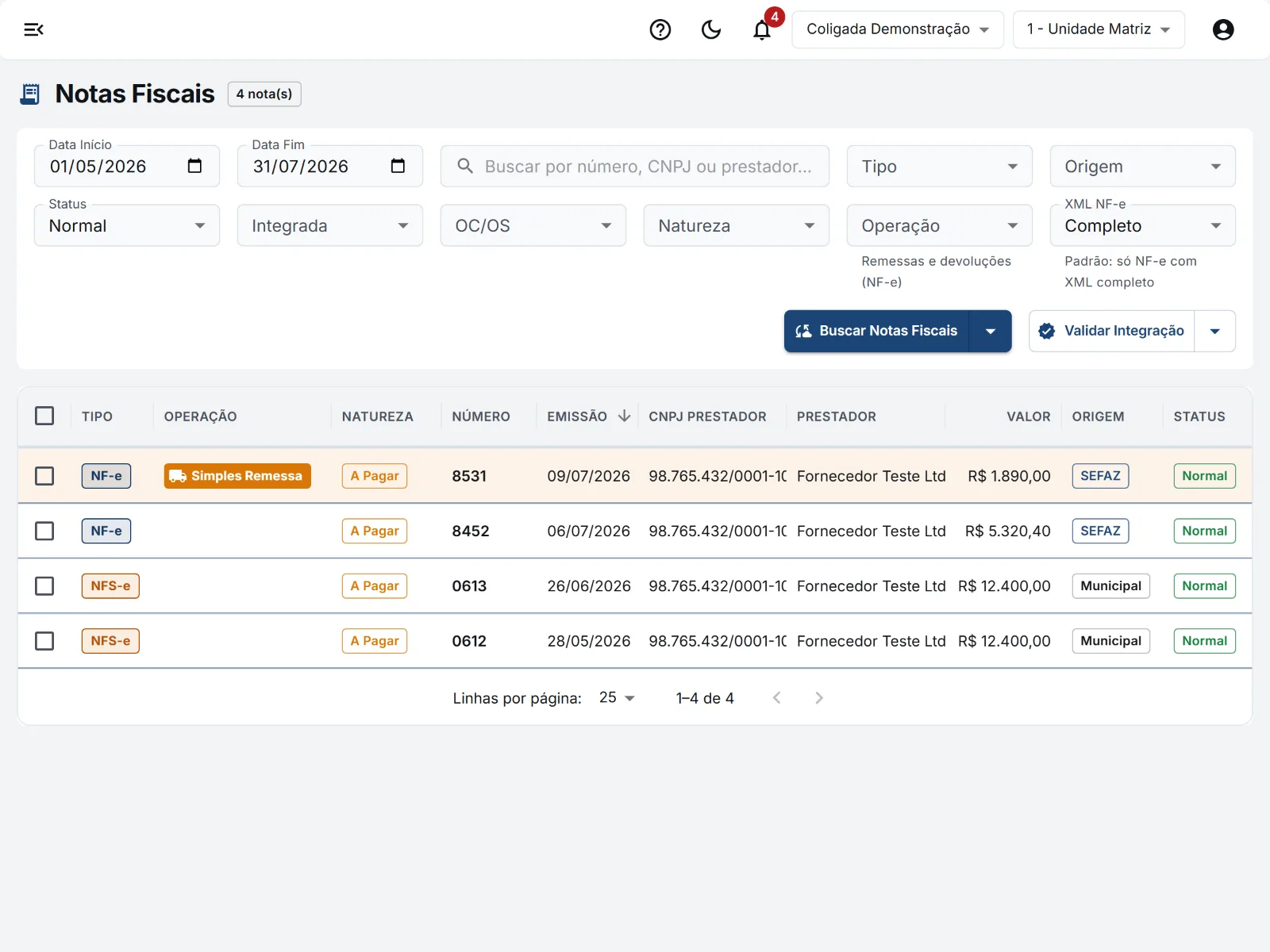The image size is (1270, 952).
Task: Change rows per page value 25
Action: (617, 697)
